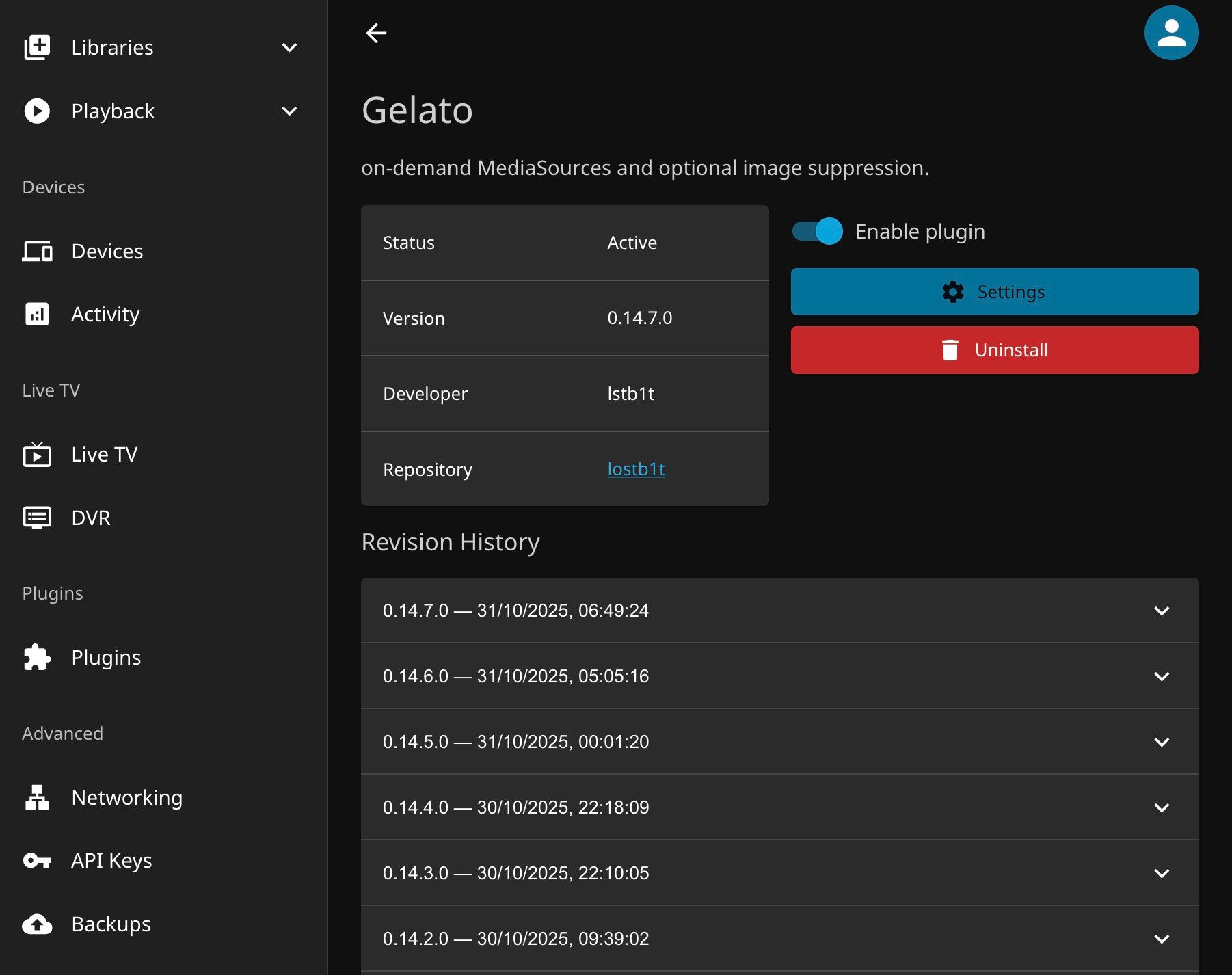Click the Backups cloud icon
Screen dimensions: 1232x975
click(37, 924)
